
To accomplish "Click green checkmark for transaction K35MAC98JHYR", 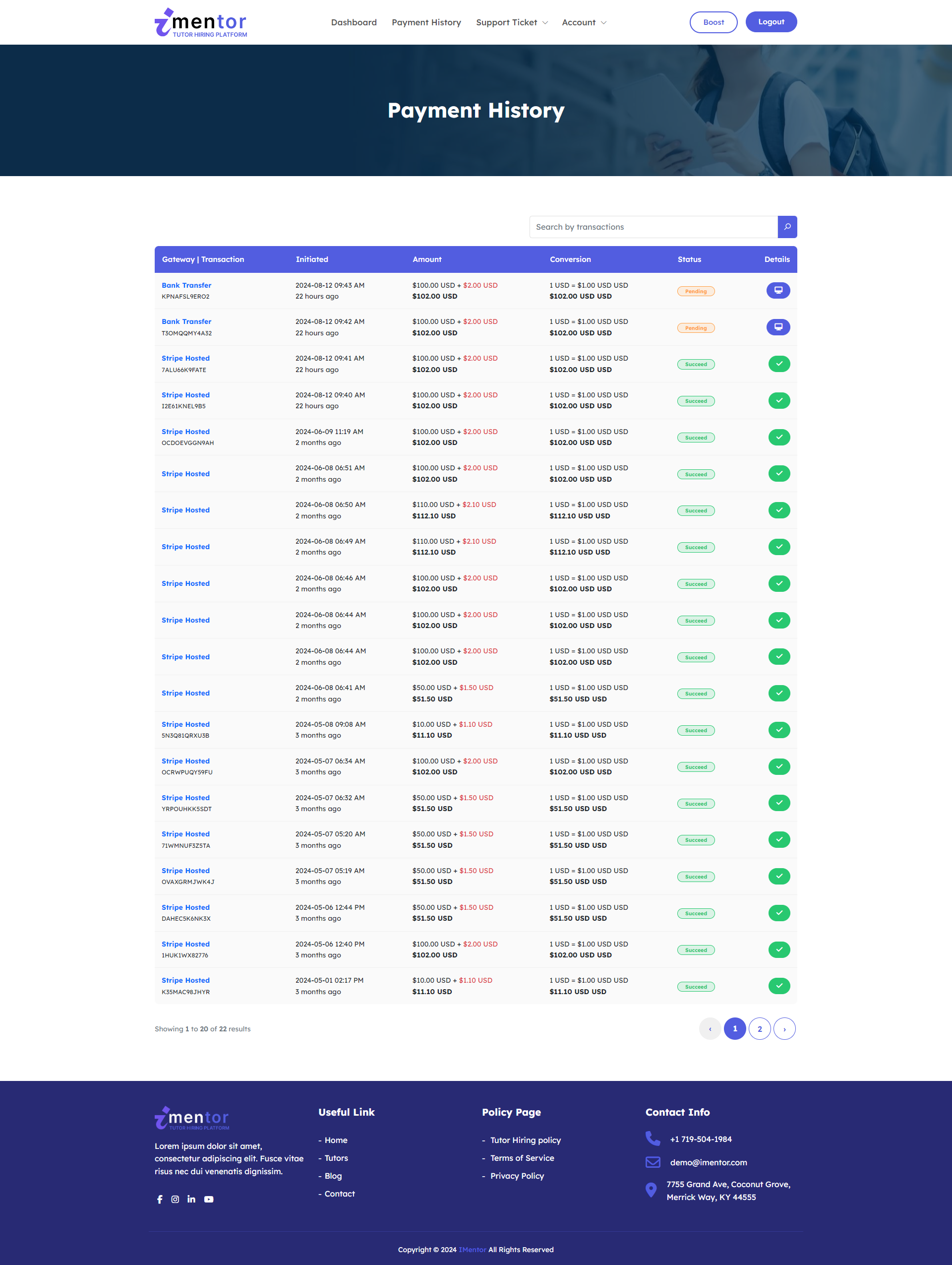I will [x=778, y=986].
